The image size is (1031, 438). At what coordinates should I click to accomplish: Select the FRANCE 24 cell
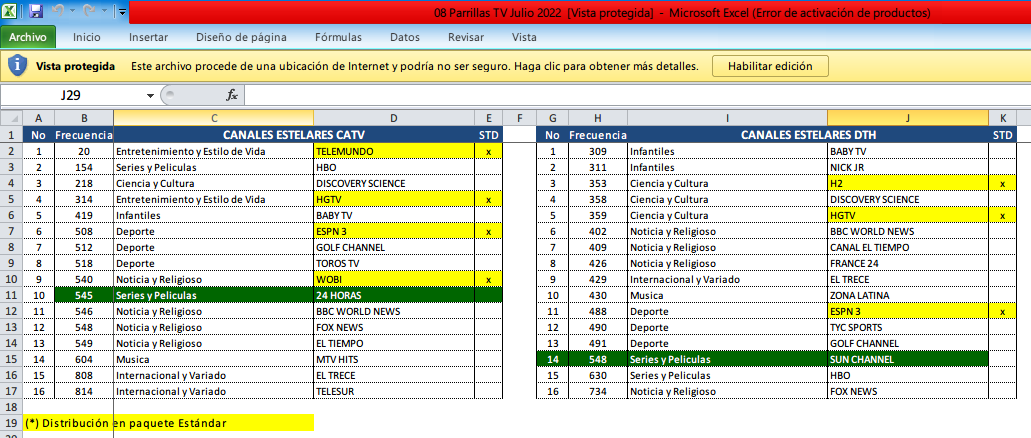(x=908, y=263)
